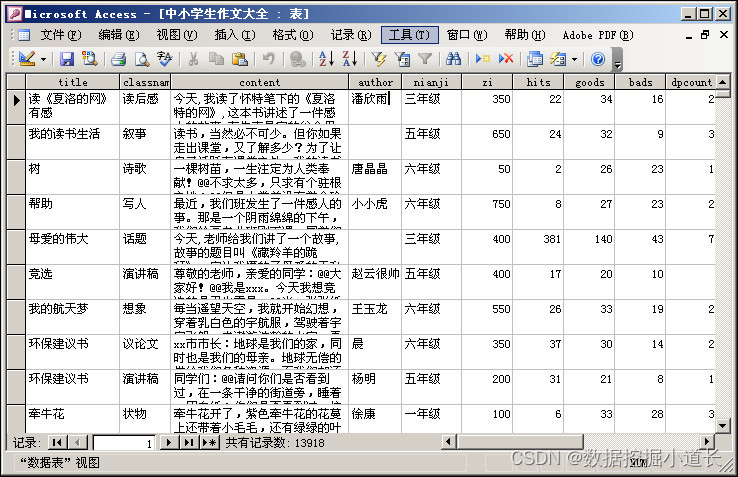738x477 pixels.
Task: Click the title cell 牵牛花
Action: pyautogui.click(x=72, y=419)
